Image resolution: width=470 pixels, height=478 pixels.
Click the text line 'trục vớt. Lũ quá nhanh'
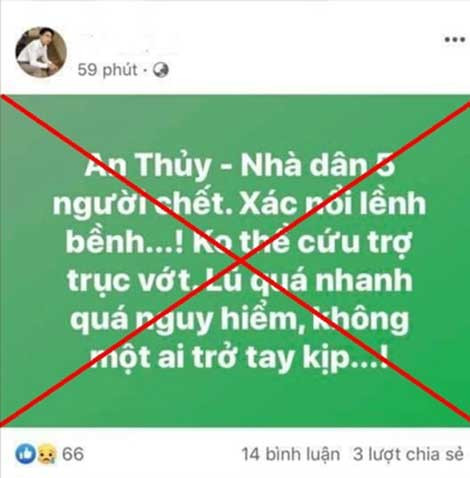[240, 281]
